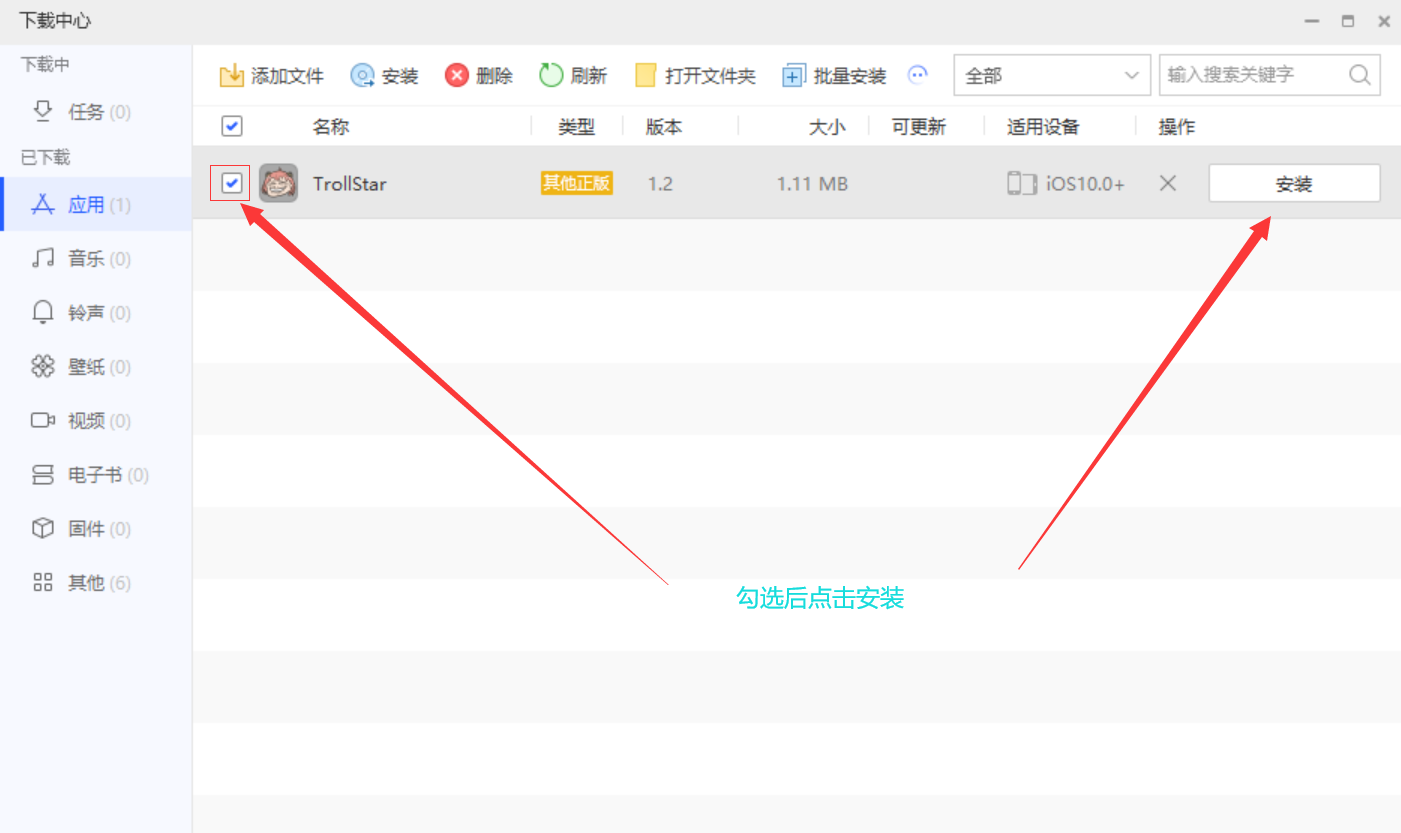
Task: Click the green 刷新 (refresh) icon
Action: click(551, 76)
